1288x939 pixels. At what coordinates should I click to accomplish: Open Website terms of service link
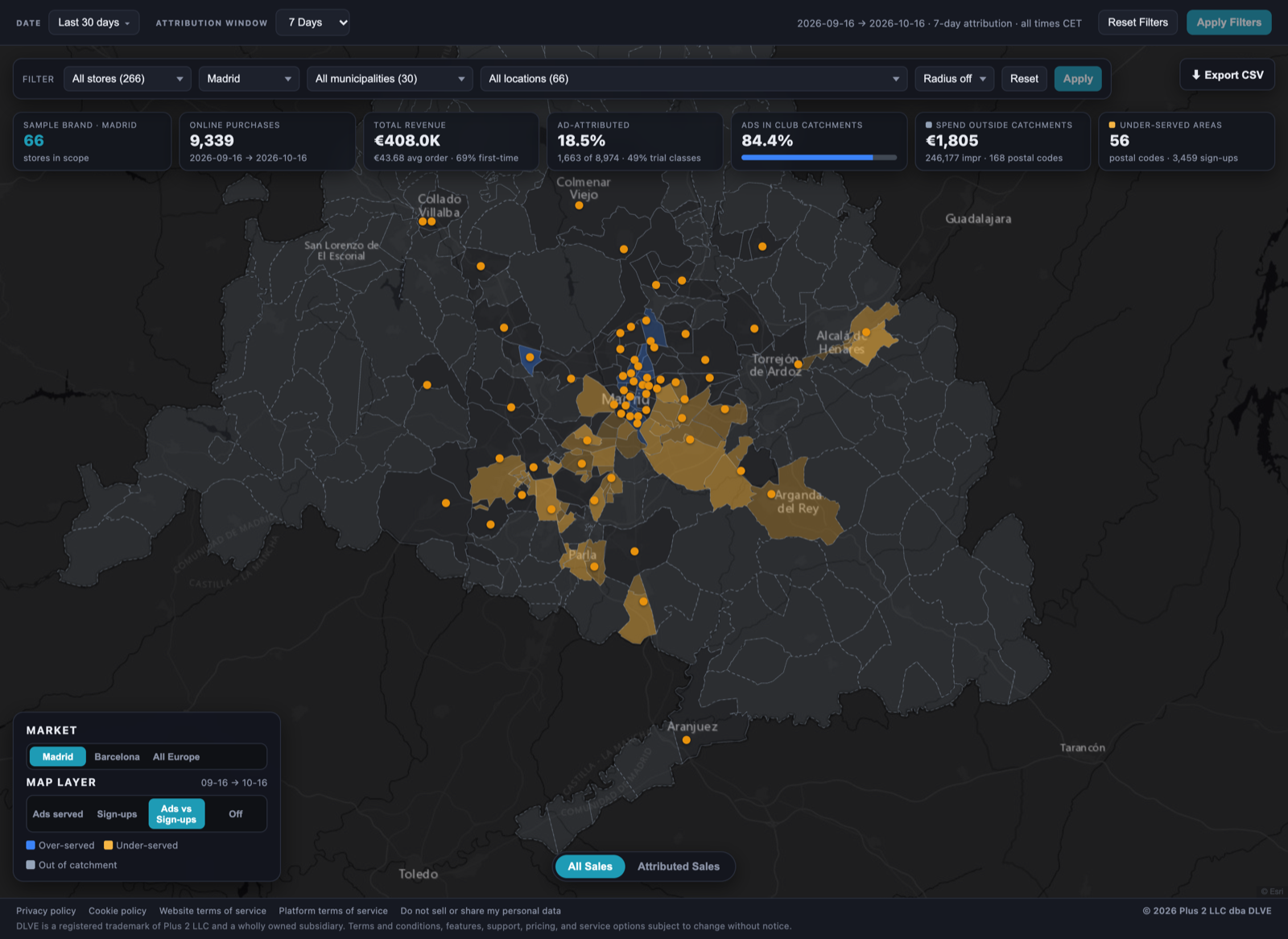pyautogui.click(x=213, y=911)
